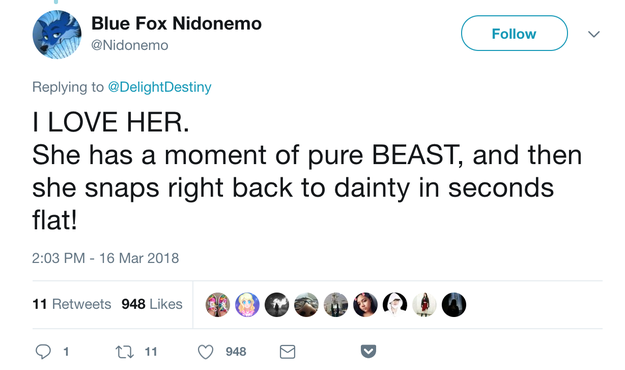Open the white hooded figure liker avatar
This screenshot has height=370, width=625.
tap(395, 305)
